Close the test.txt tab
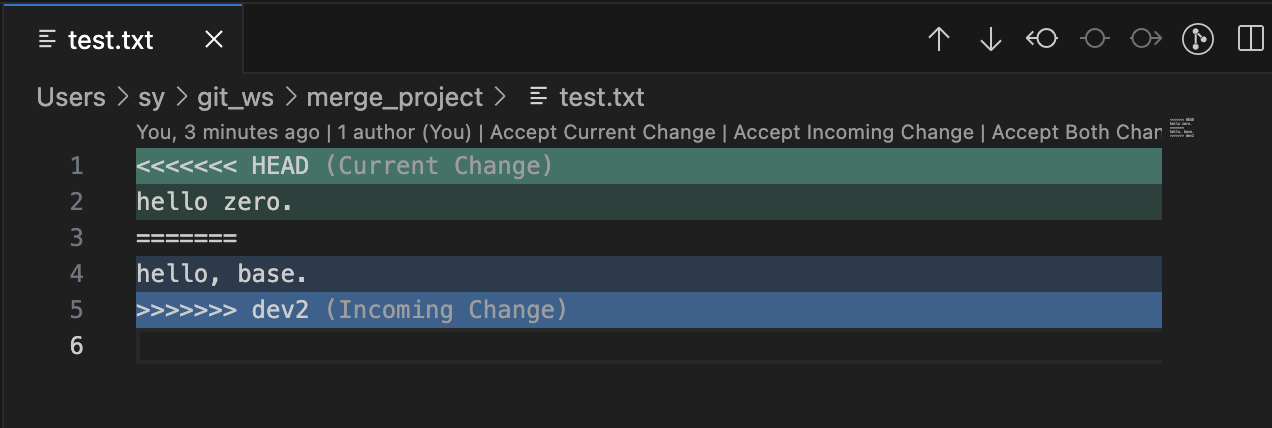 point(213,40)
